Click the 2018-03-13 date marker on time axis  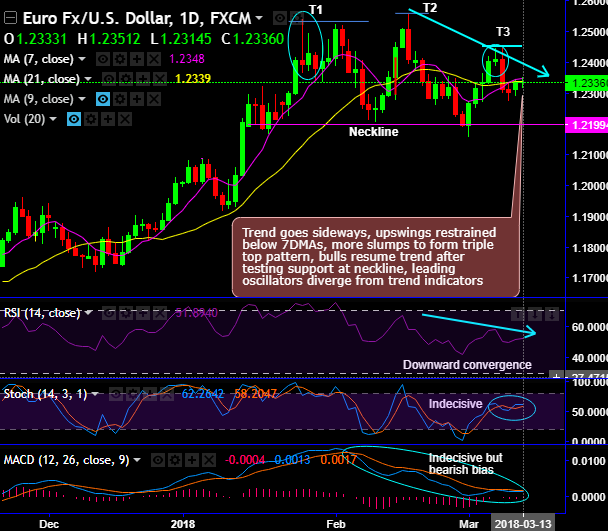pos(523,524)
